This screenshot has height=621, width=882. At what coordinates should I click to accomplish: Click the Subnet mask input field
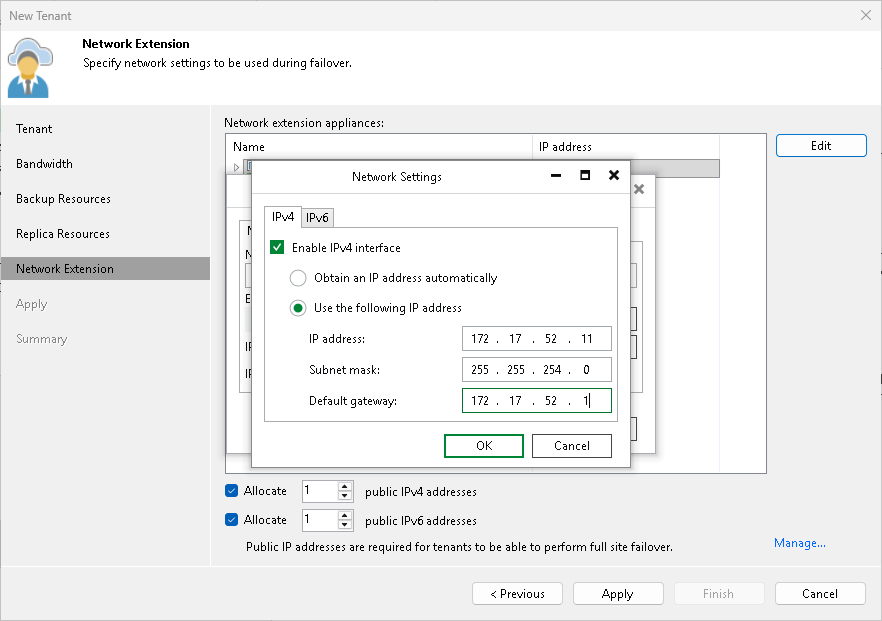click(537, 369)
